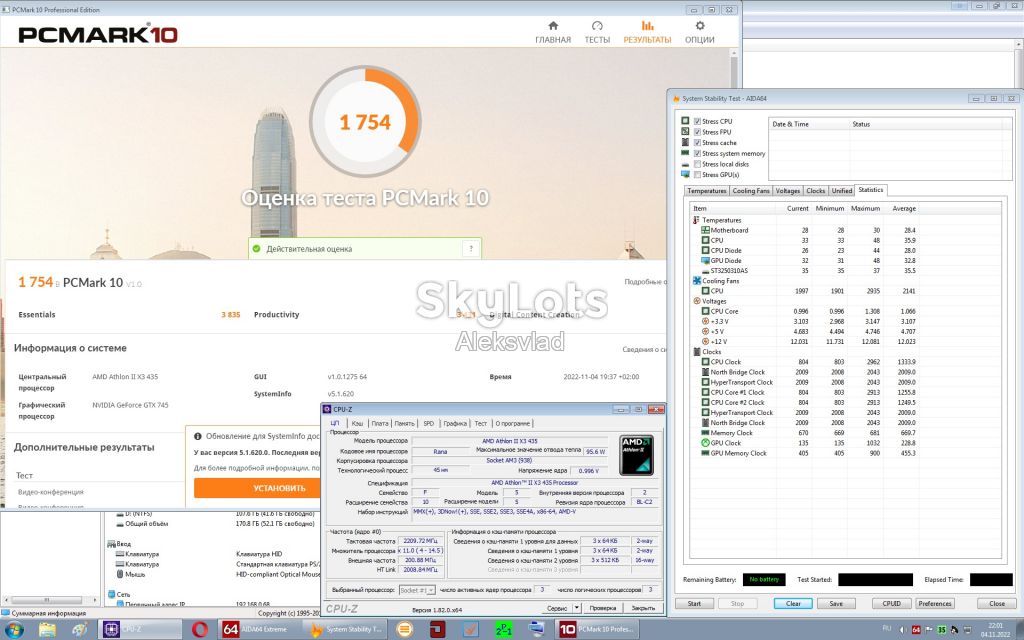Click the Clear button in AIDA64
The height and width of the screenshot is (640, 1024).
point(793,603)
